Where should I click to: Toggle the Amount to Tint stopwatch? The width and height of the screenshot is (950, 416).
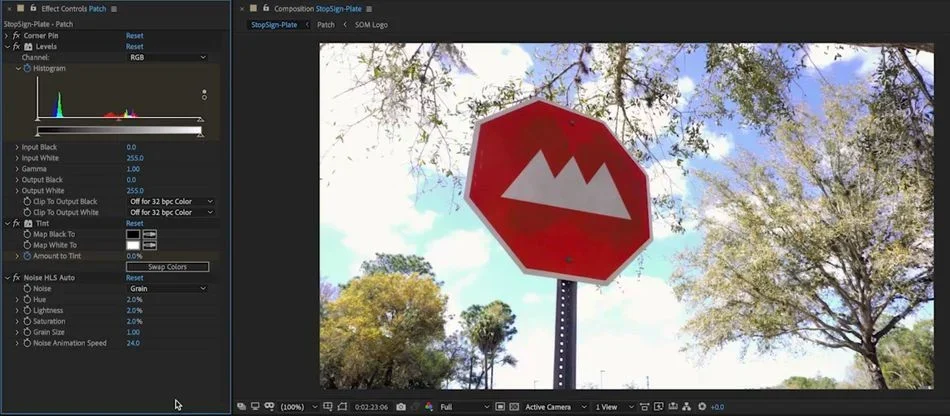[x=27, y=256]
